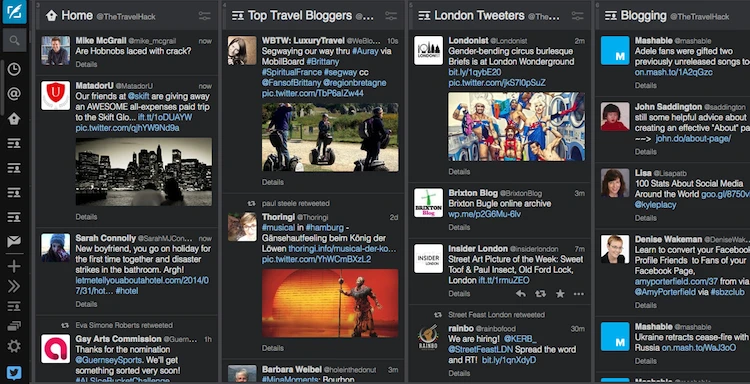Jump to the Activity column via the clock icon
The image size is (750, 384).
[x=14, y=69]
